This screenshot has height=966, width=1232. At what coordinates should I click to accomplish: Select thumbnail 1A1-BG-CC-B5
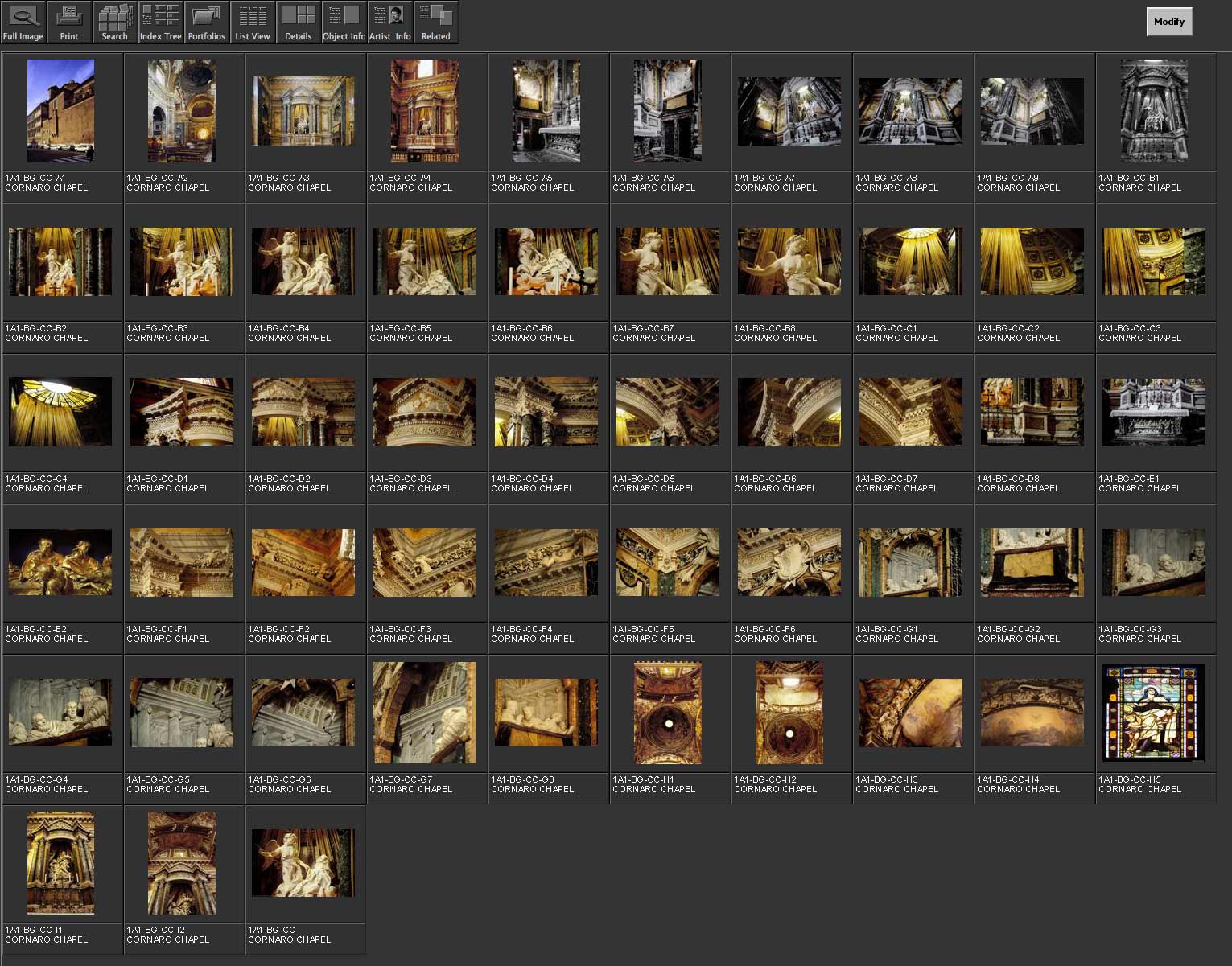click(x=425, y=261)
